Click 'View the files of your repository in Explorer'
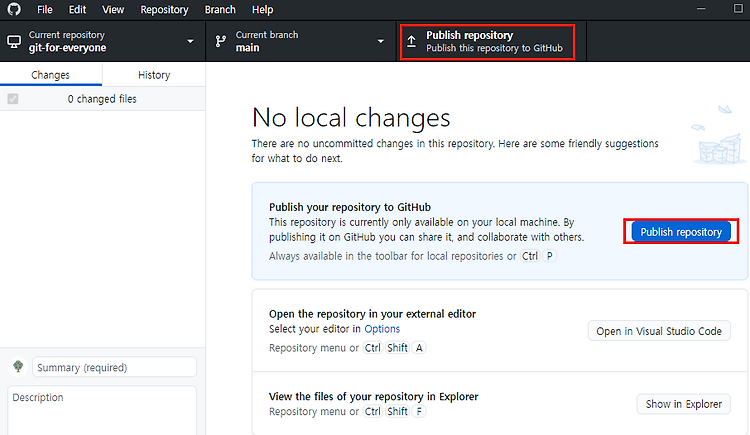The height and width of the screenshot is (435, 750). point(374,397)
